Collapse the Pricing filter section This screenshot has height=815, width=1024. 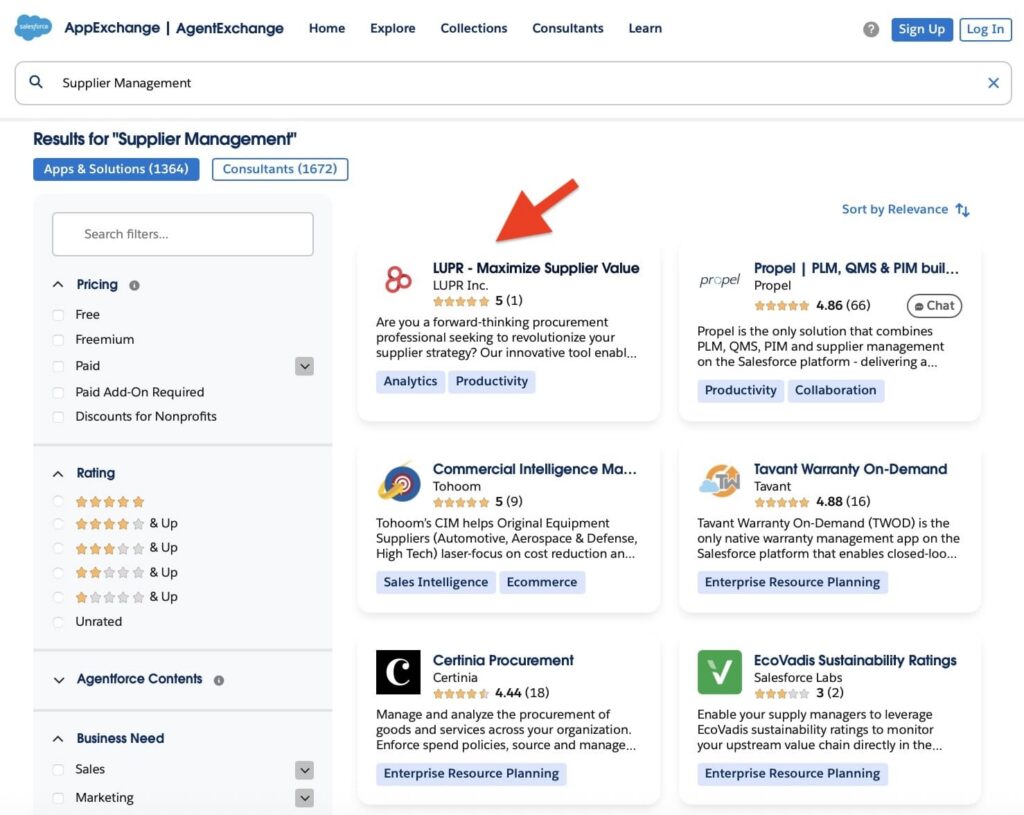click(57, 284)
